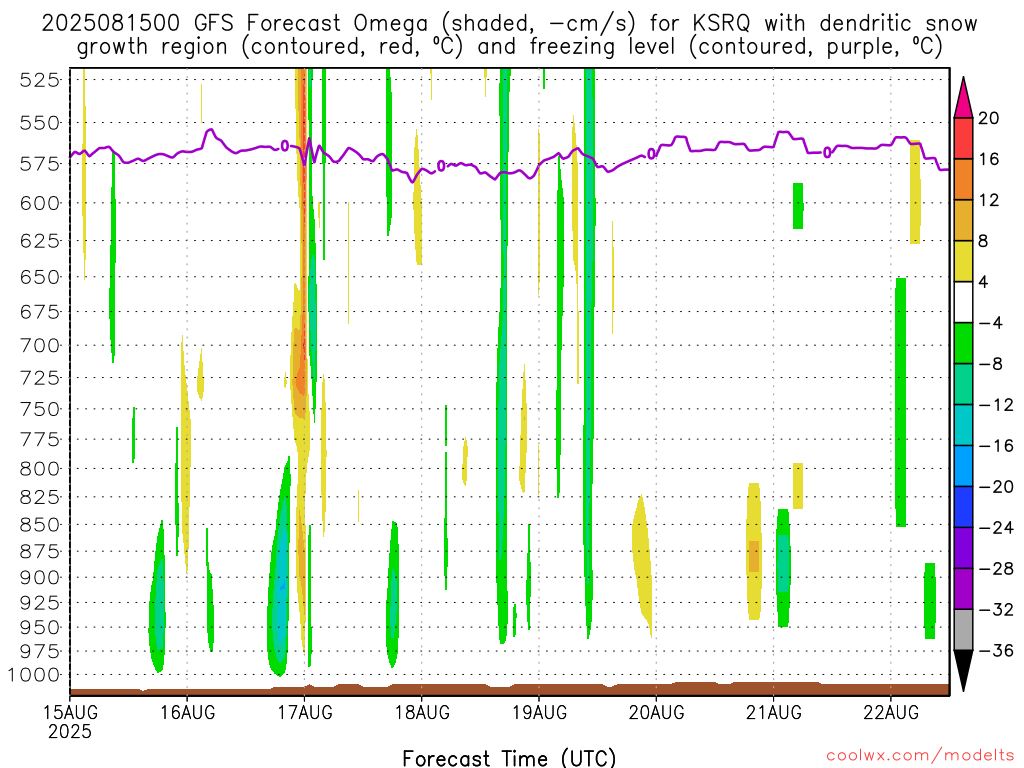Click the cyan -12 to -16 colorbar segment
1024x768 pixels.
[963, 425]
